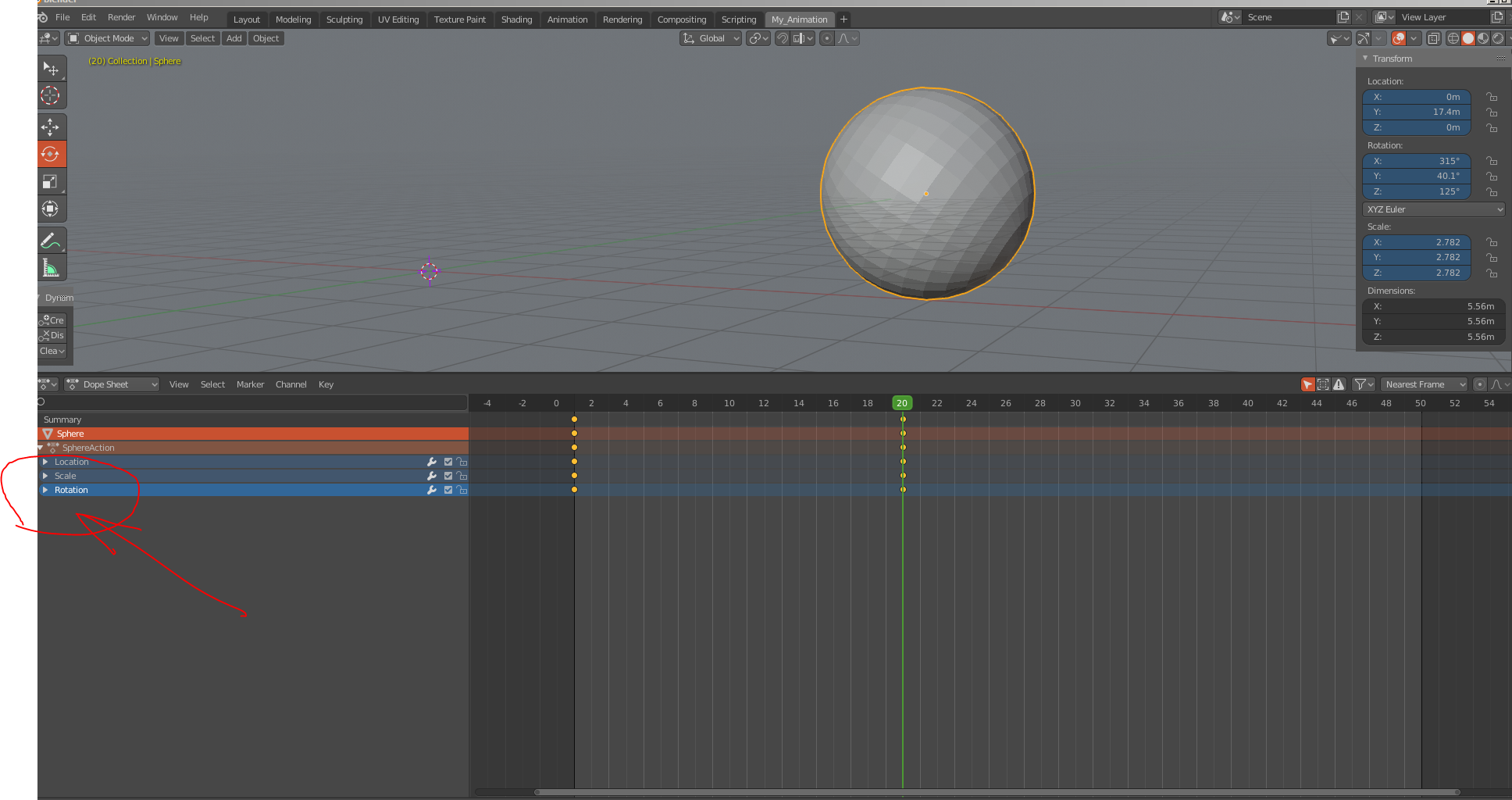Toggle Only Selected filter in Dope Sheet
The width and height of the screenshot is (1512, 800).
coord(1307,384)
